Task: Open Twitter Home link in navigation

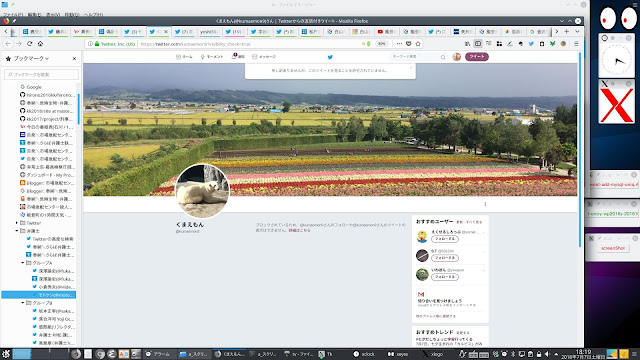Action: [184, 57]
